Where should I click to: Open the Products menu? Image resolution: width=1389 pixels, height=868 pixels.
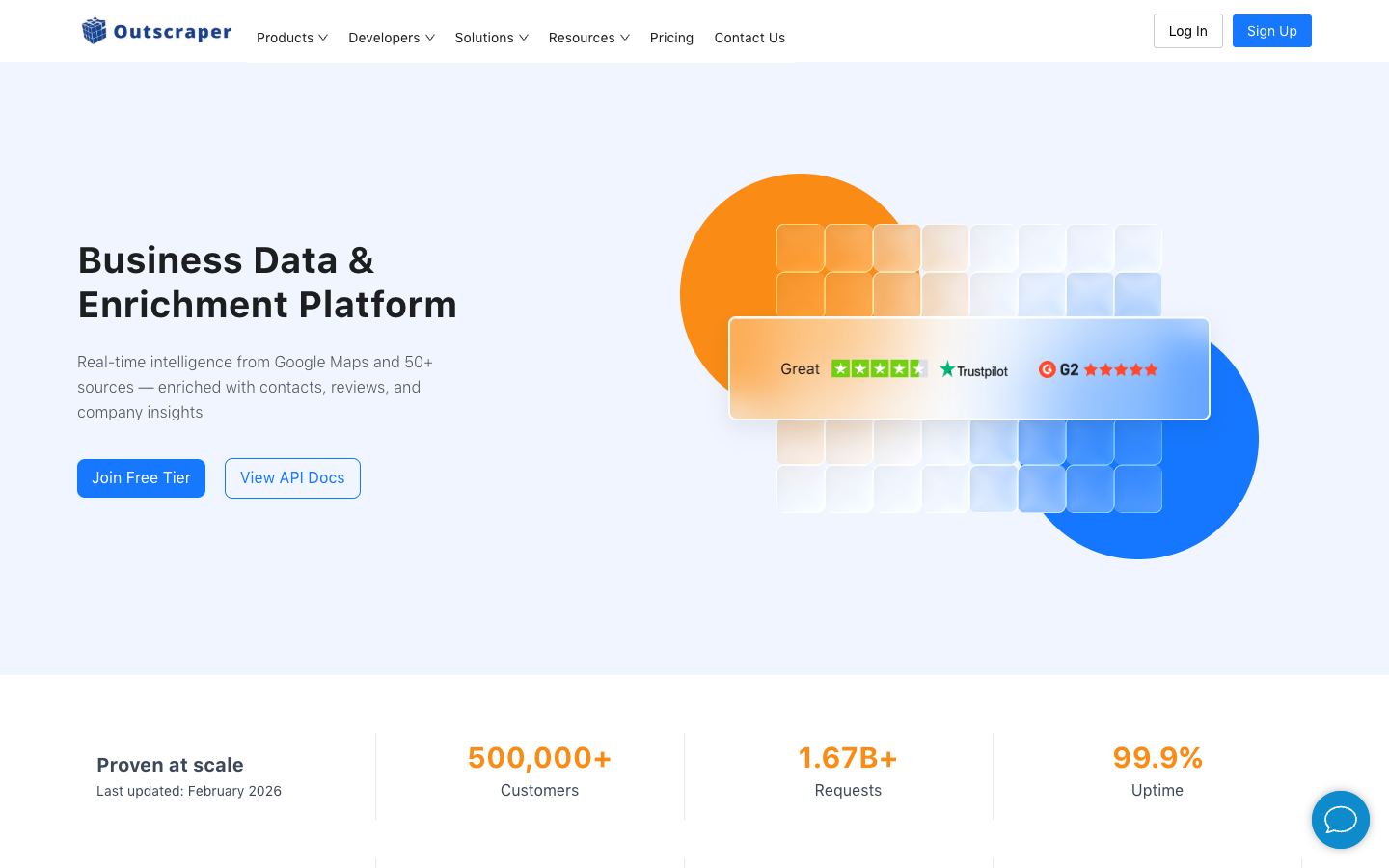[x=292, y=38]
